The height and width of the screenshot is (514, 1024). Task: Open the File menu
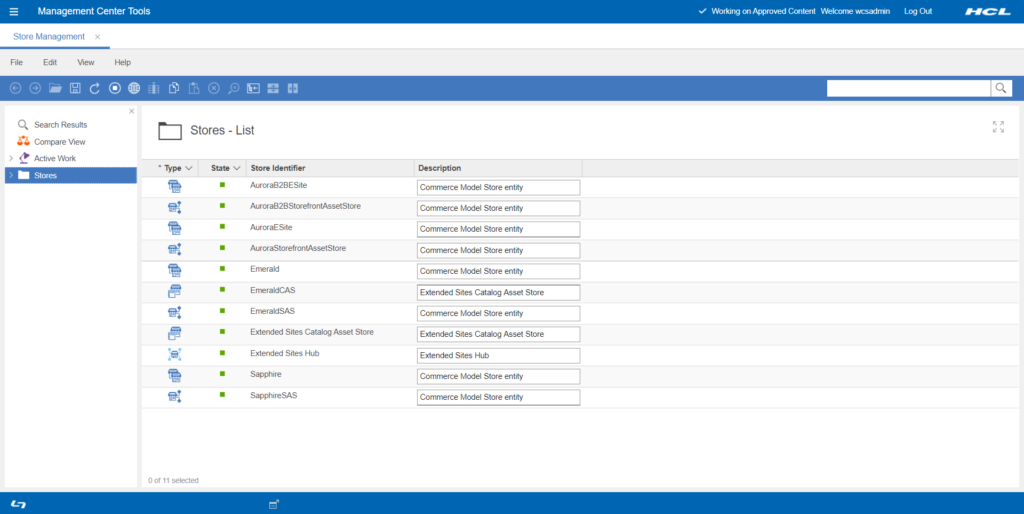point(16,63)
